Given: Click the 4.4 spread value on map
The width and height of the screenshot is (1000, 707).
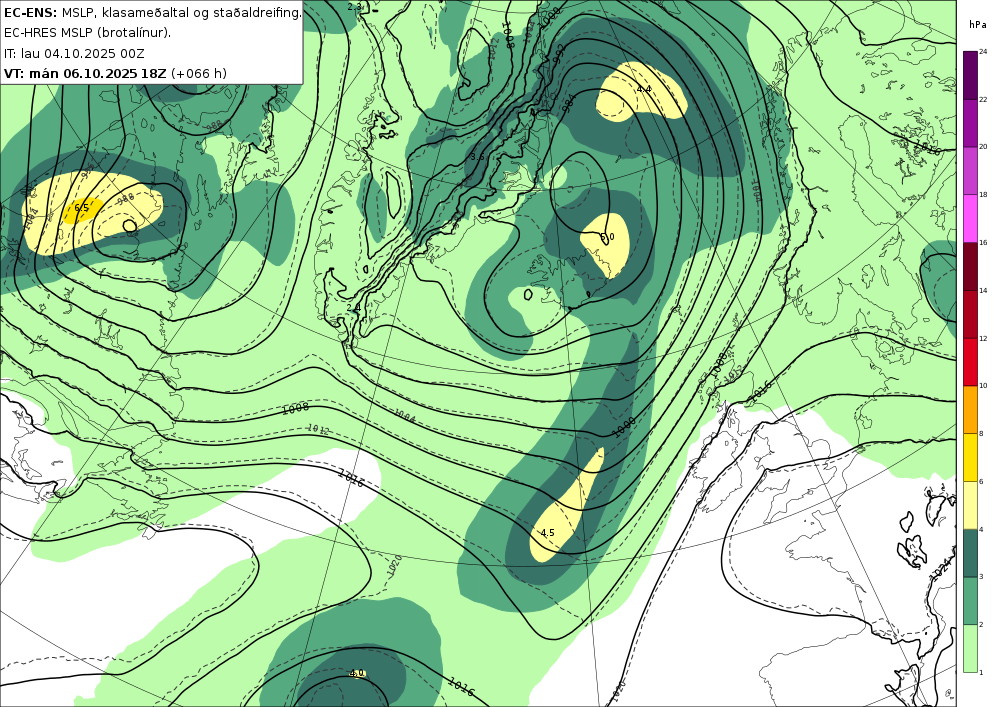Looking at the screenshot, I should pyautogui.click(x=644, y=89).
